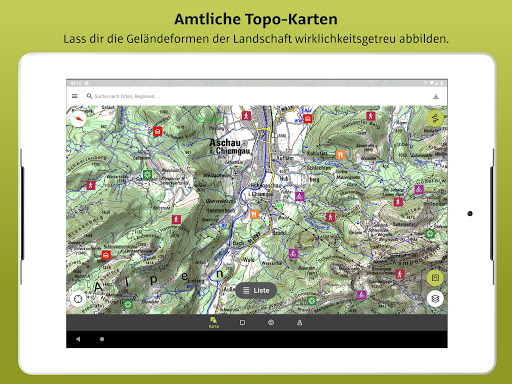Click the 'Aschau i. Chiemgau' map label
512x384 pixels.
tap(230, 147)
